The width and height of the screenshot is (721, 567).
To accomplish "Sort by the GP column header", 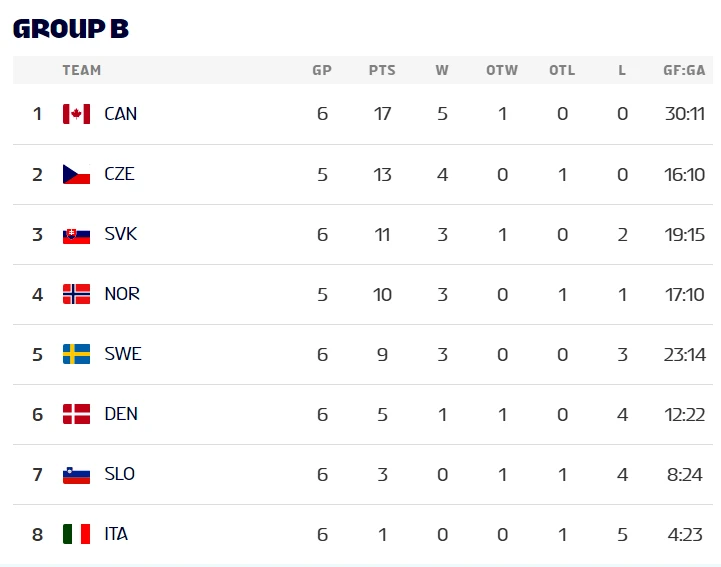I will [322, 70].
